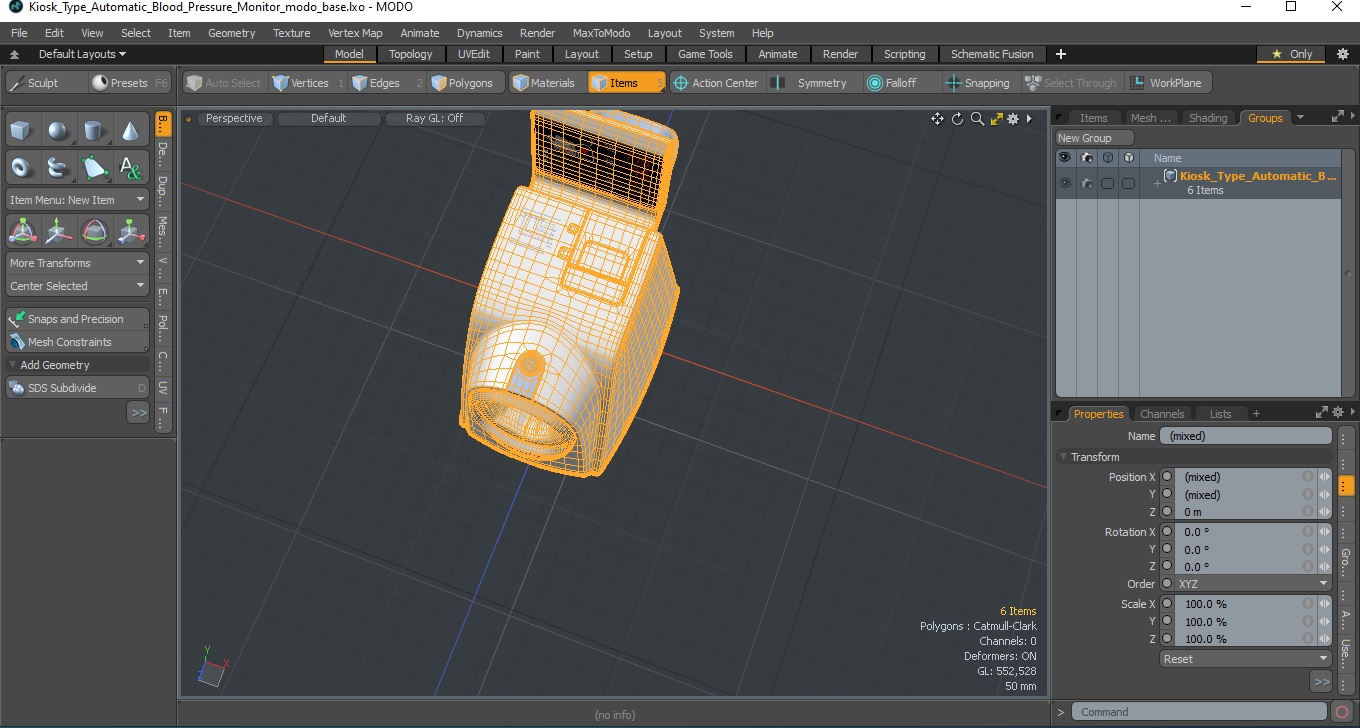Screen dimensions: 1360x728
Task: Toggle render camera for Kiosk group
Action: point(1086,183)
